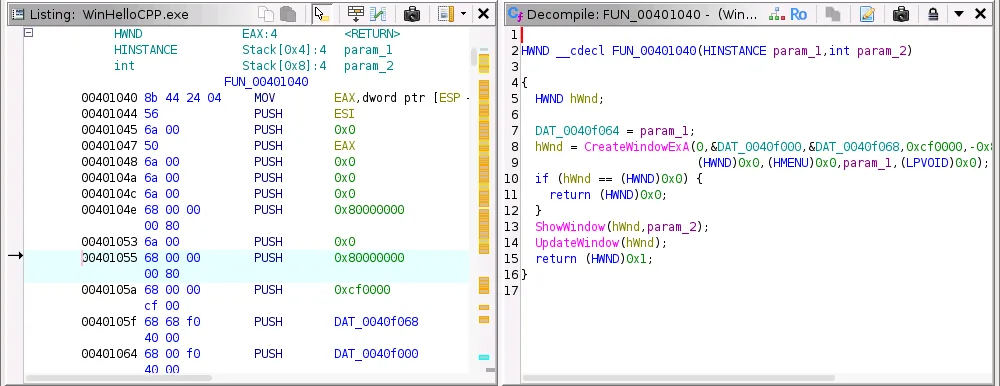The image size is (1000, 386).
Task: Click 'return (HWND)0x1;' on line 15
Action: point(594,258)
